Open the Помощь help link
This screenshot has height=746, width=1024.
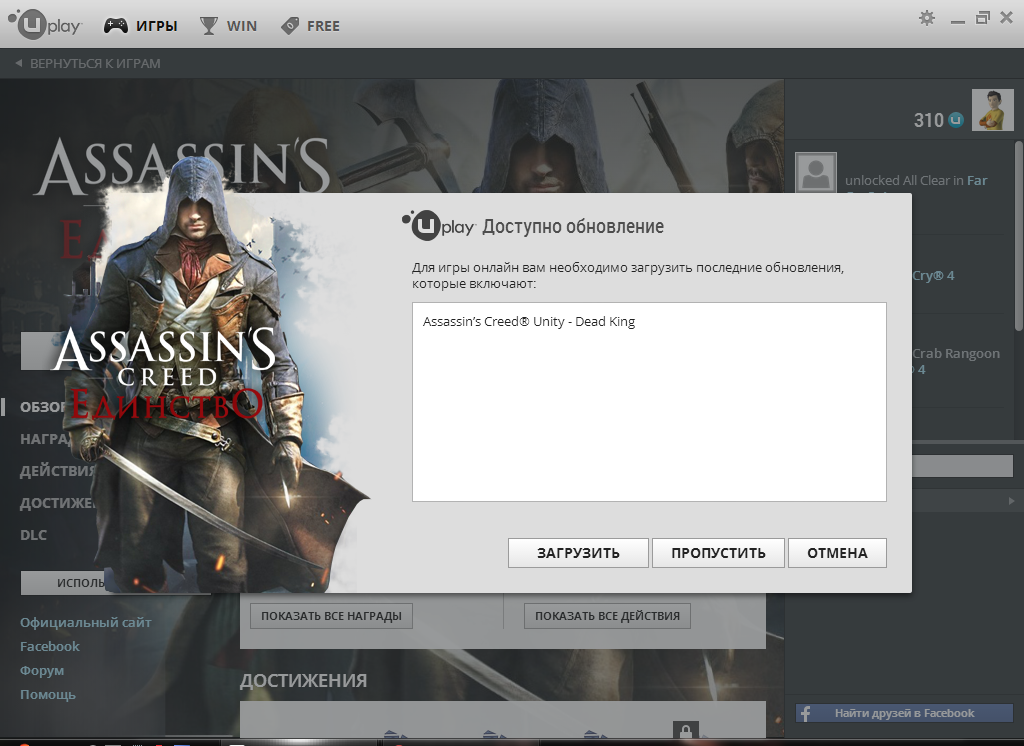(x=48, y=694)
